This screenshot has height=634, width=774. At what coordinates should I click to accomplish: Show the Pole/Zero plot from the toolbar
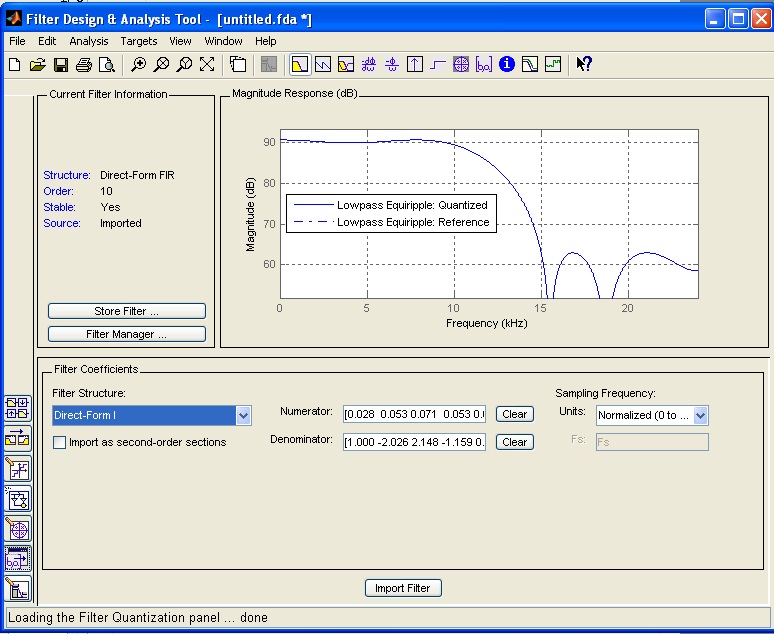click(x=461, y=65)
